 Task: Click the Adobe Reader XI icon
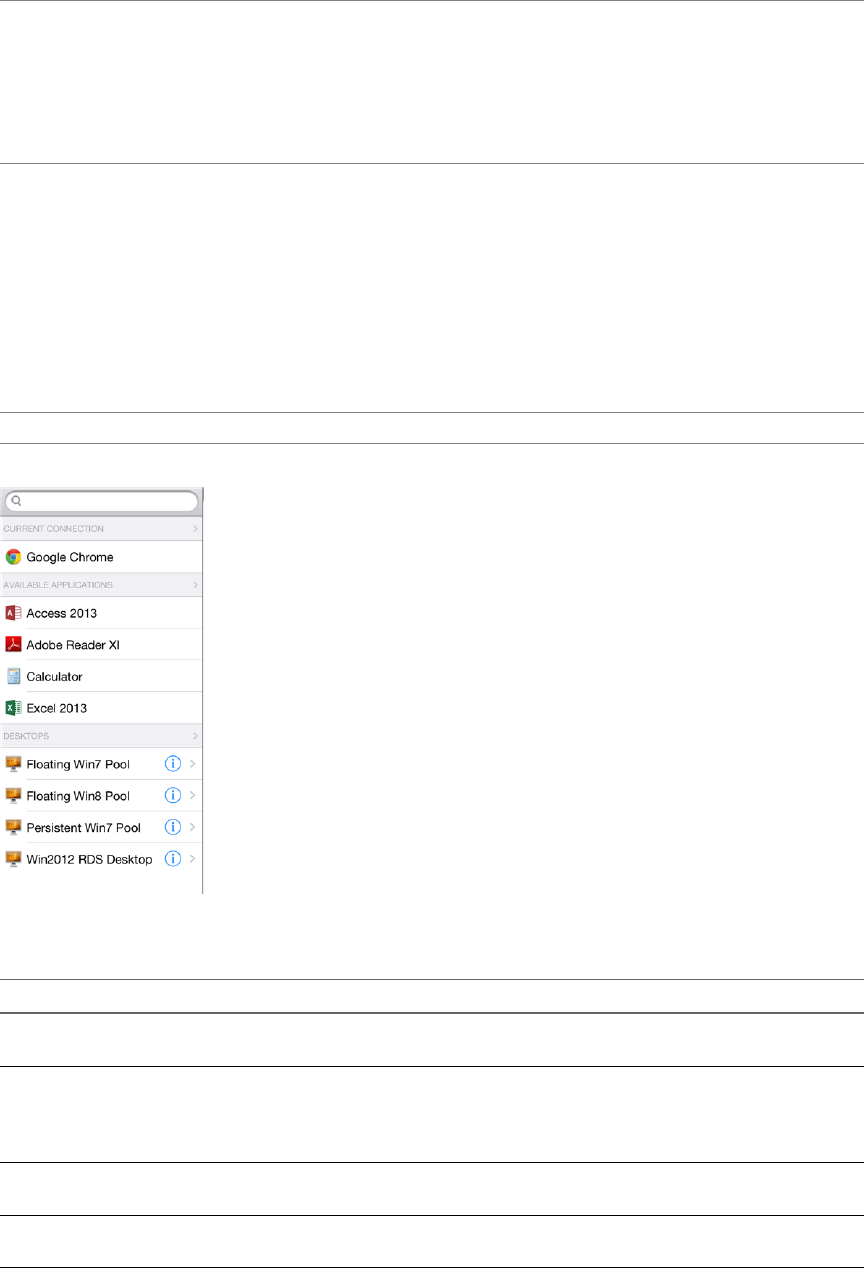pos(13,645)
